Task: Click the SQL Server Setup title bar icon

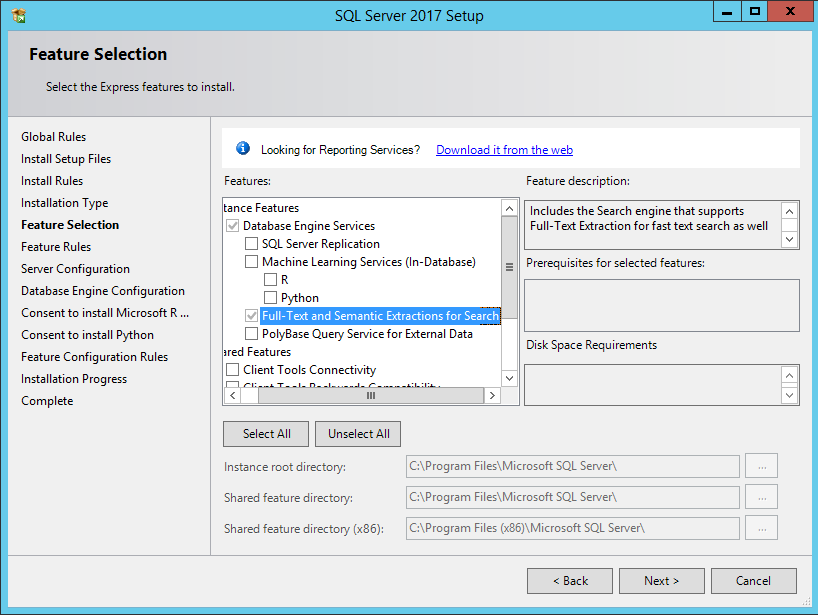Action: pos(18,15)
